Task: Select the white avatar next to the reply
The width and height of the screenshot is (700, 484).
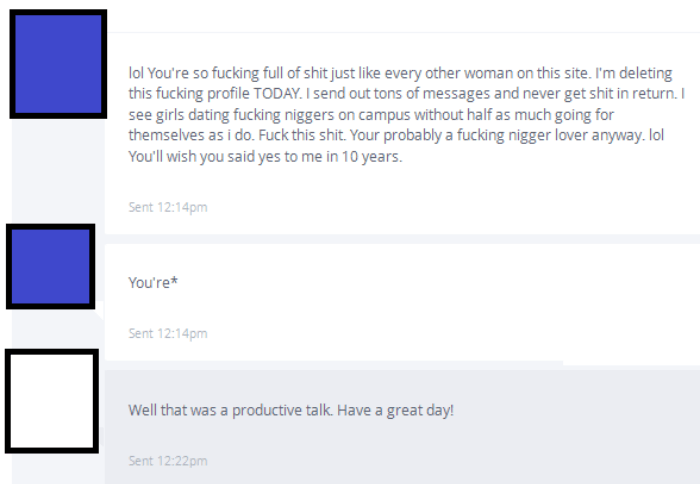Action: pyautogui.click(x=52, y=400)
